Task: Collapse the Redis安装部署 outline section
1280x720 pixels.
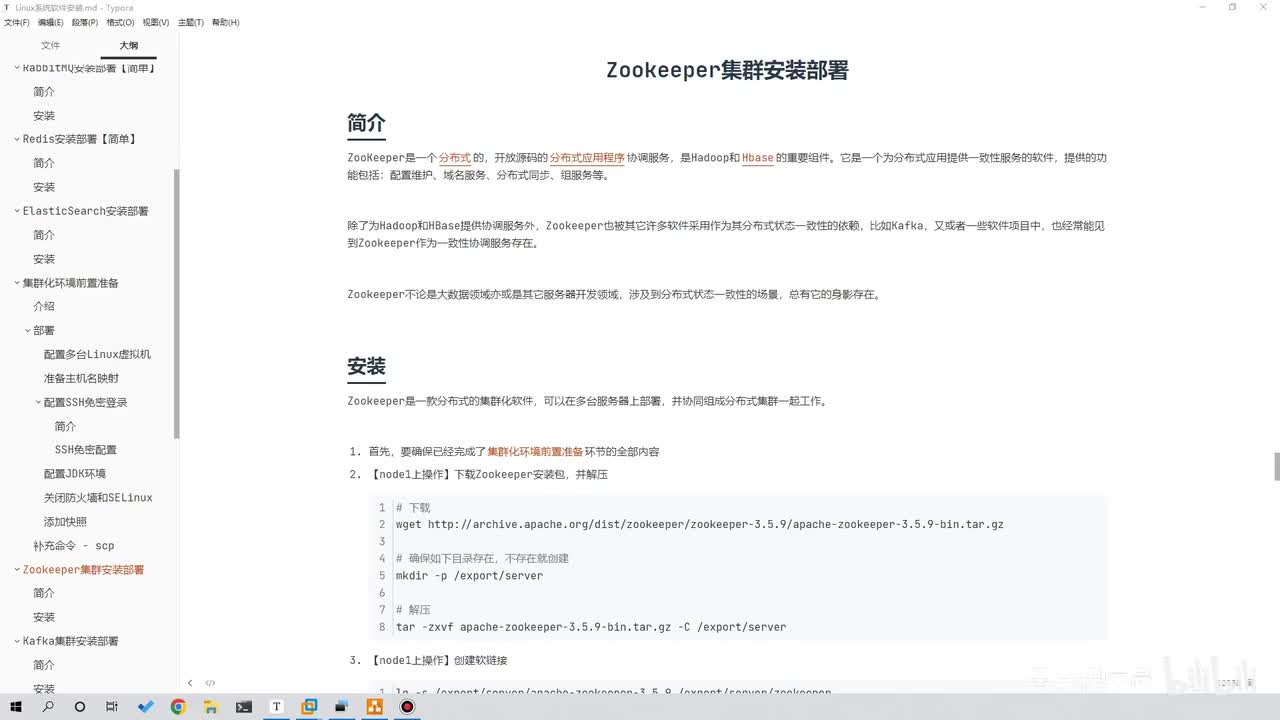Action: point(16,139)
